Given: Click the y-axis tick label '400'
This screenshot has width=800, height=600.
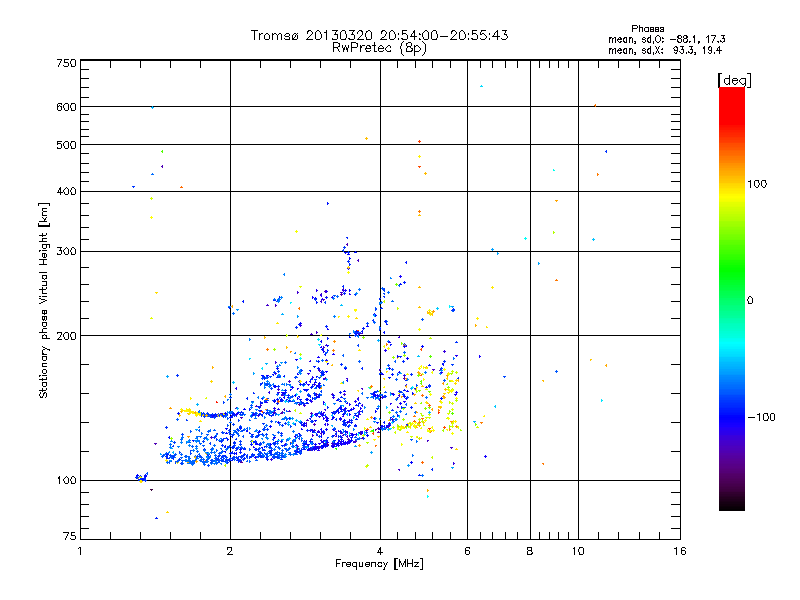Looking at the screenshot, I should (66, 192).
